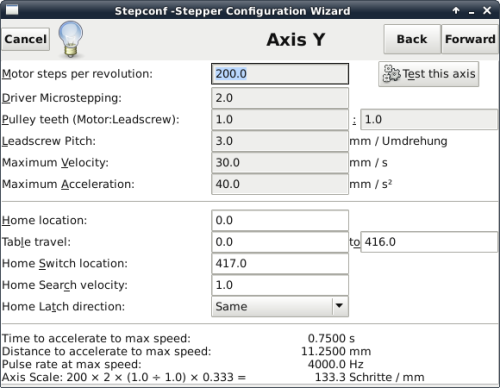Screen dimensions: 500x388
Task: Click the Leadscrew pulley teeth field
Action: tap(429, 119)
